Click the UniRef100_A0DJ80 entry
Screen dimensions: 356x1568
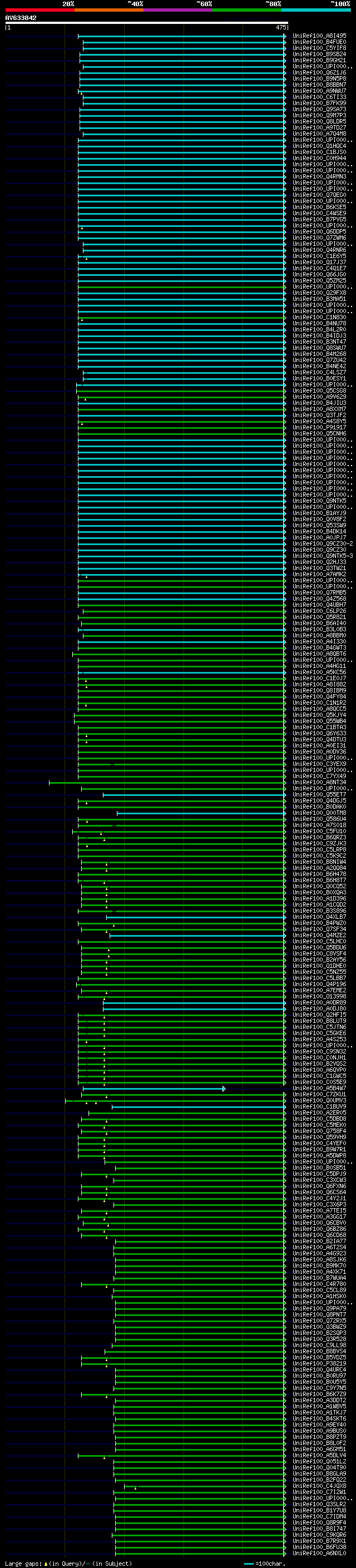tap(319, 1008)
